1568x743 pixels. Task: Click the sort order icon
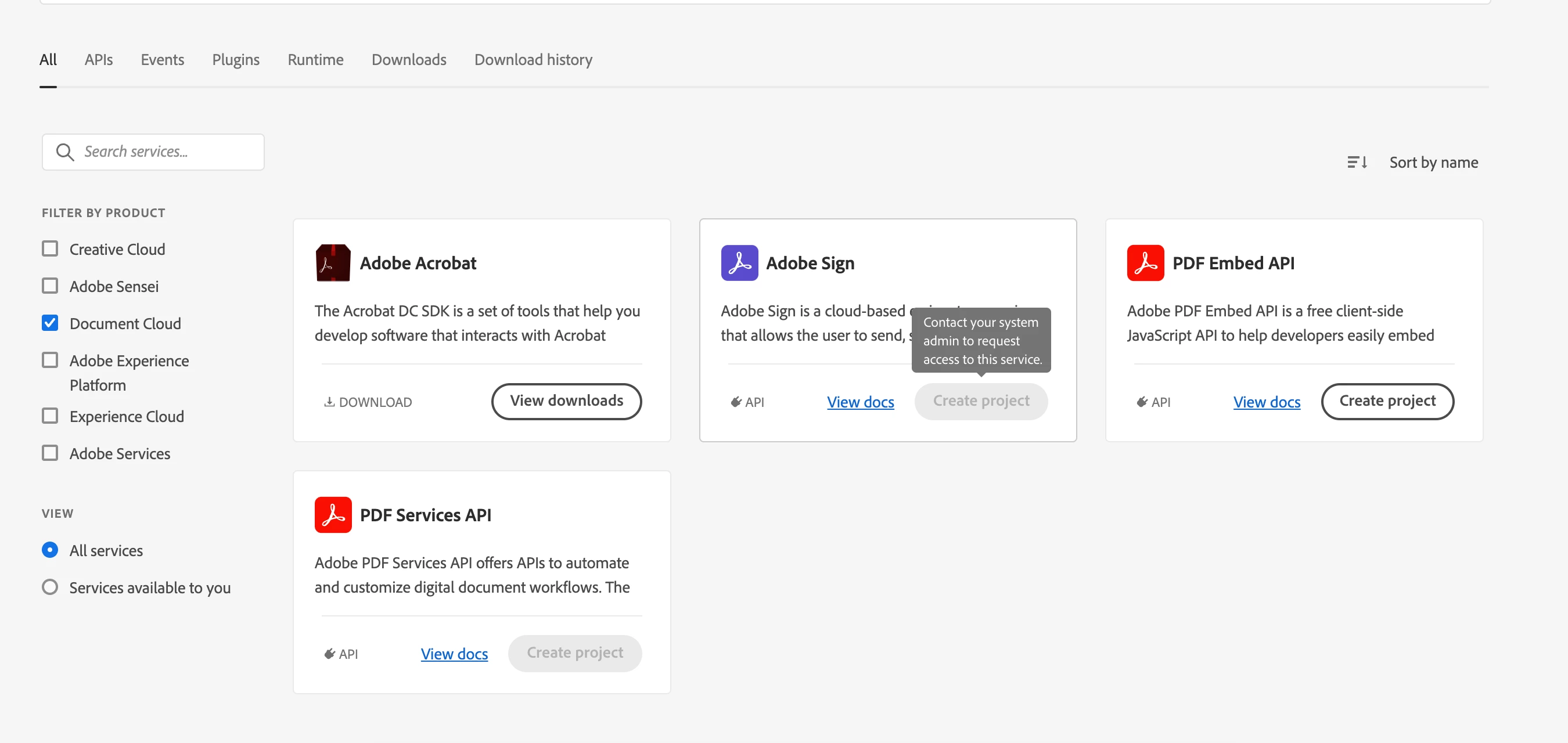coord(1357,163)
